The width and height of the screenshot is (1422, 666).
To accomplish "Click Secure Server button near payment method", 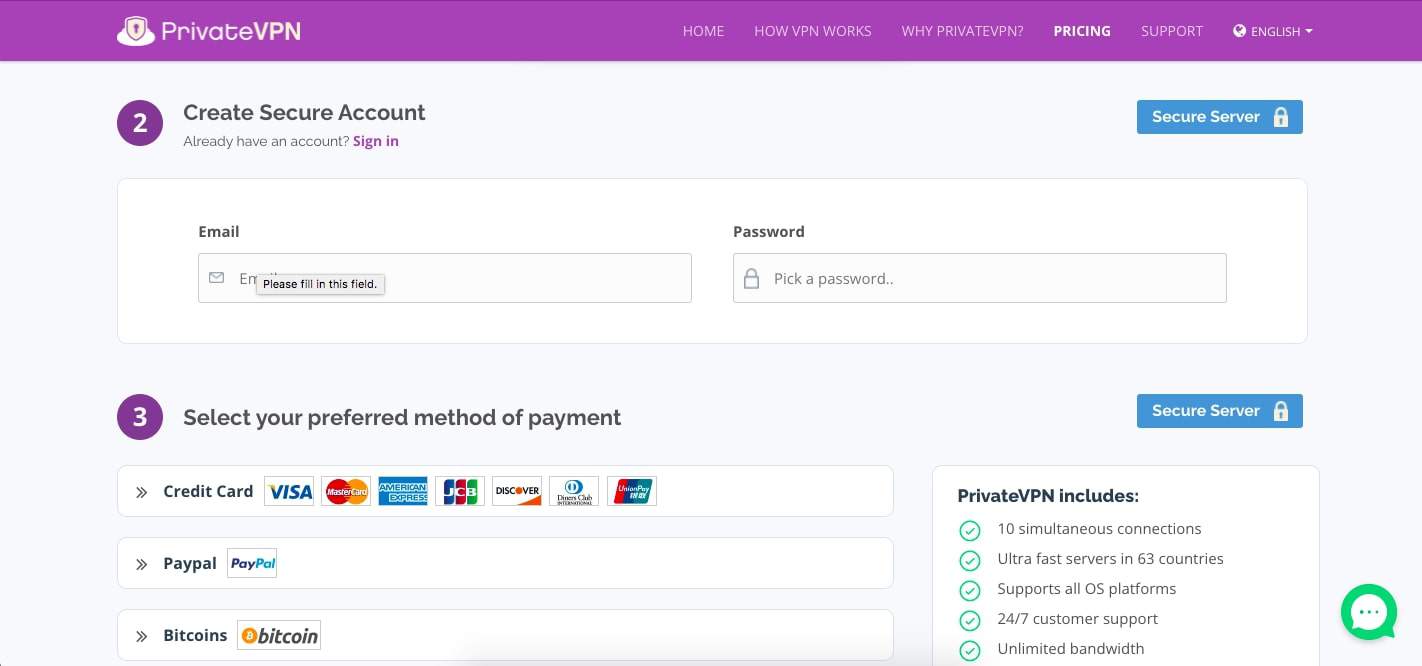I will tap(1220, 411).
